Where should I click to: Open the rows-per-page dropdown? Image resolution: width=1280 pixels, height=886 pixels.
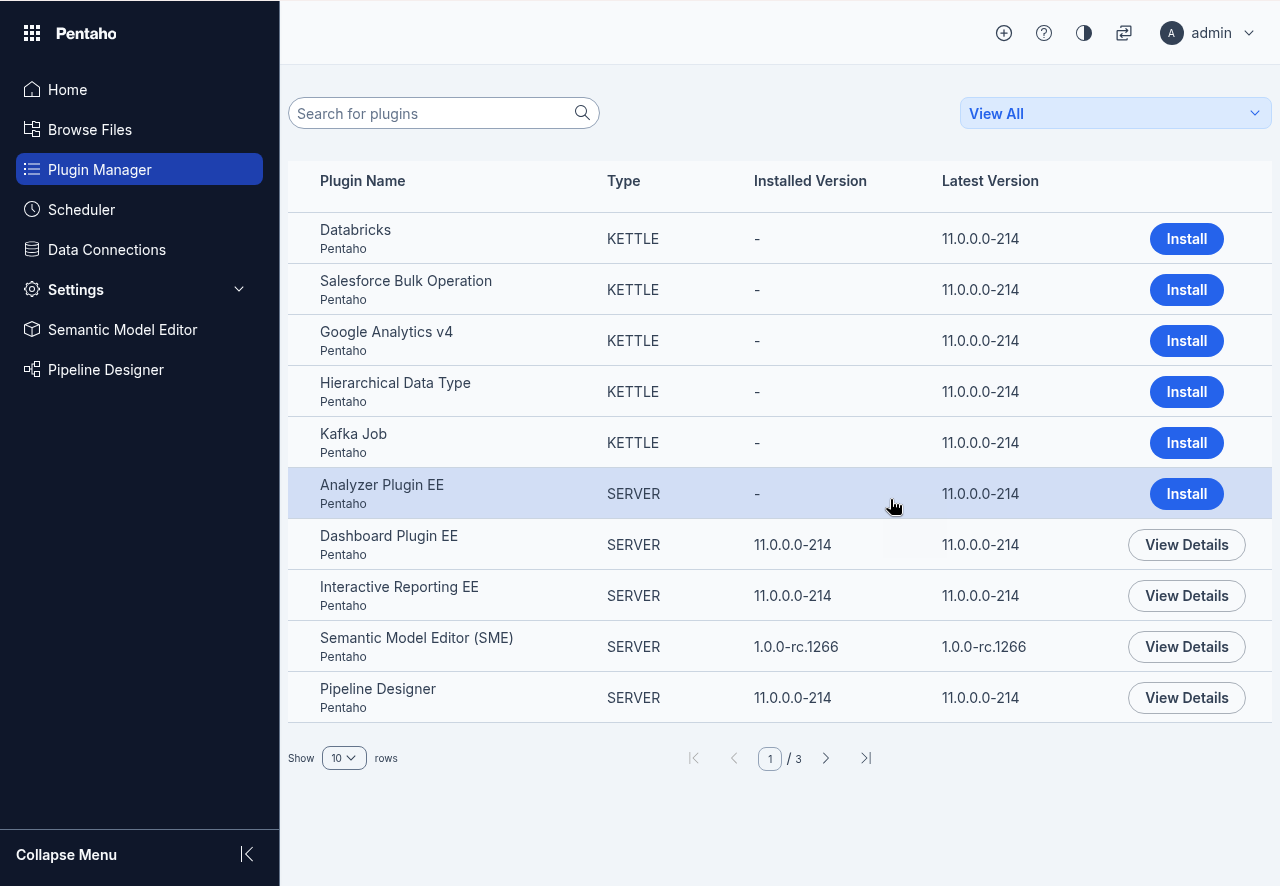coord(344,758)
